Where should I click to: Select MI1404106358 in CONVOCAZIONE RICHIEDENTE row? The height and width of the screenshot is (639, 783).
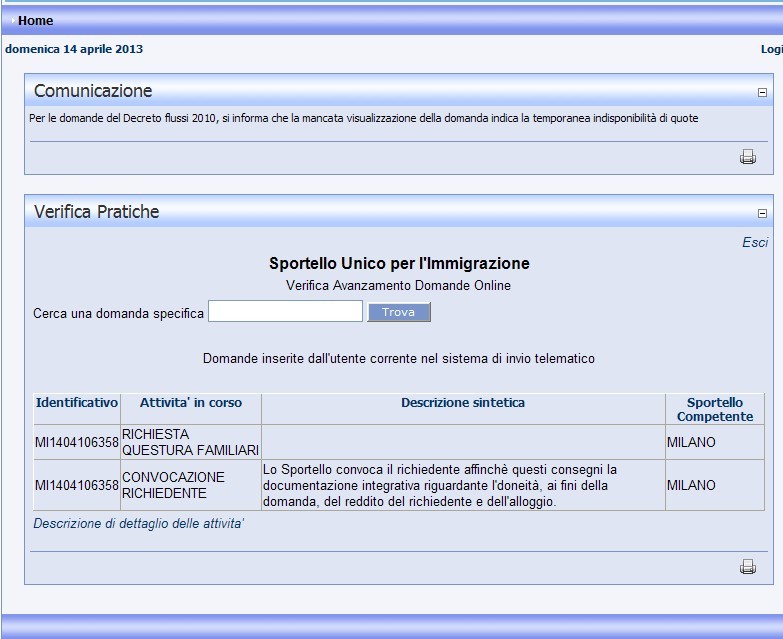pyautogui.click(x=77, y=485)
